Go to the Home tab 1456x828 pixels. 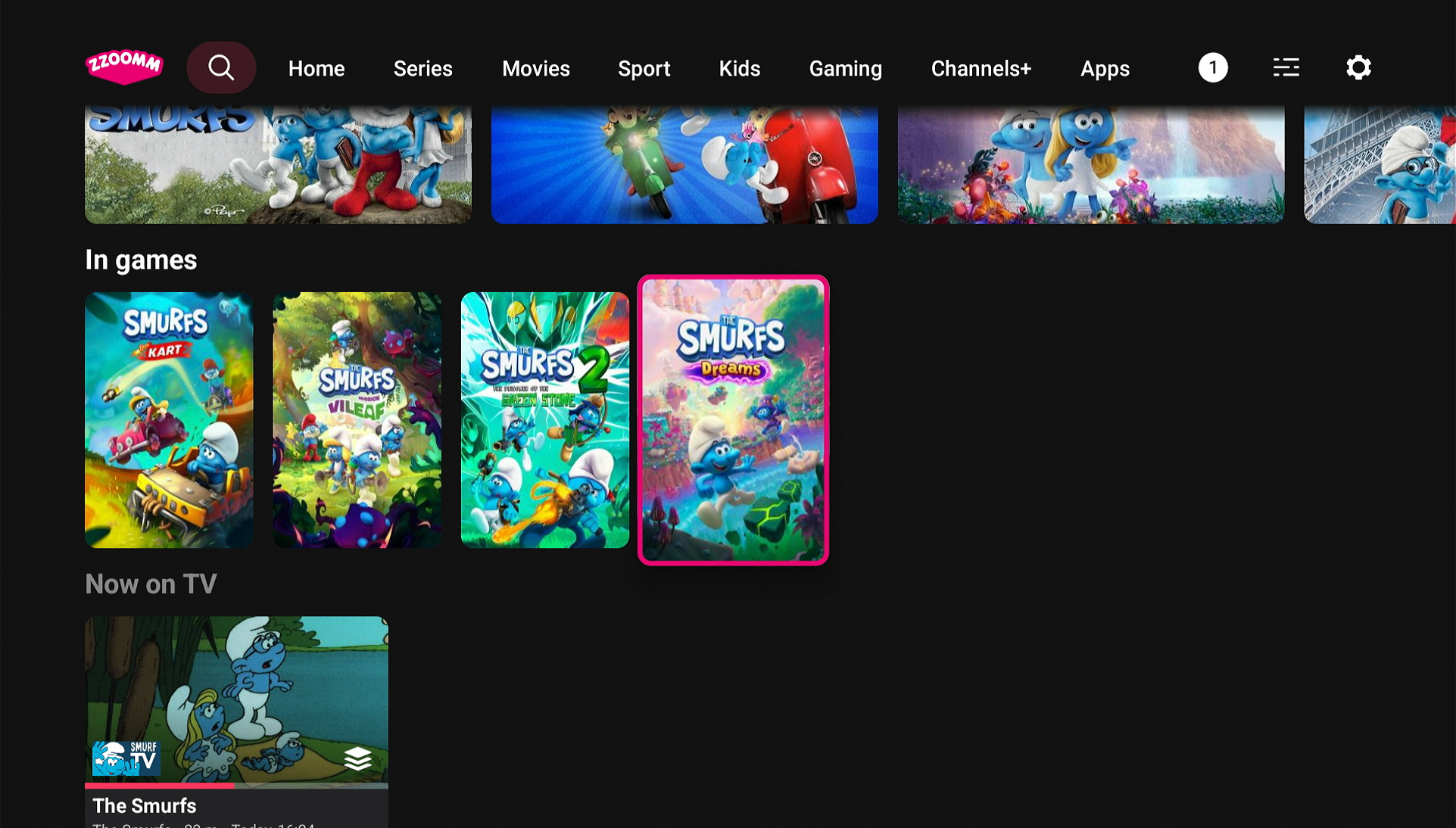tap(316, 68)
